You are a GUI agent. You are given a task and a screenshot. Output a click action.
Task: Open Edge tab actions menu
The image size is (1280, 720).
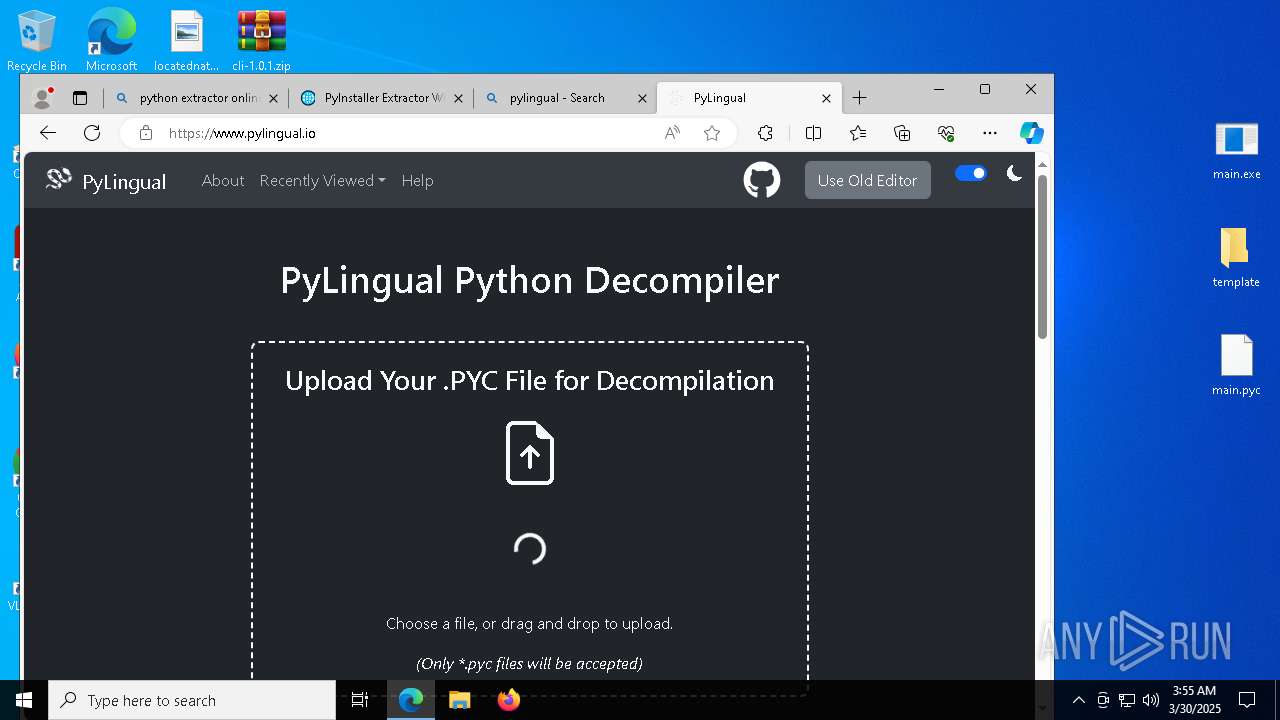(80, 98)
